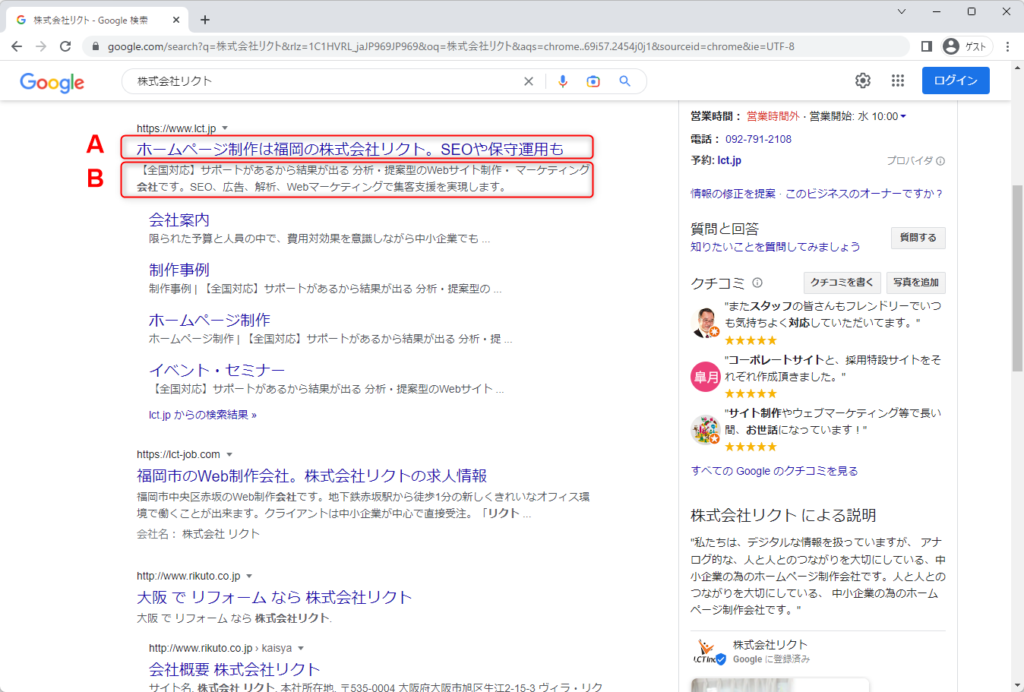Focus the address bar URL
Screen dimensions: 1024x692
[451, 46]
